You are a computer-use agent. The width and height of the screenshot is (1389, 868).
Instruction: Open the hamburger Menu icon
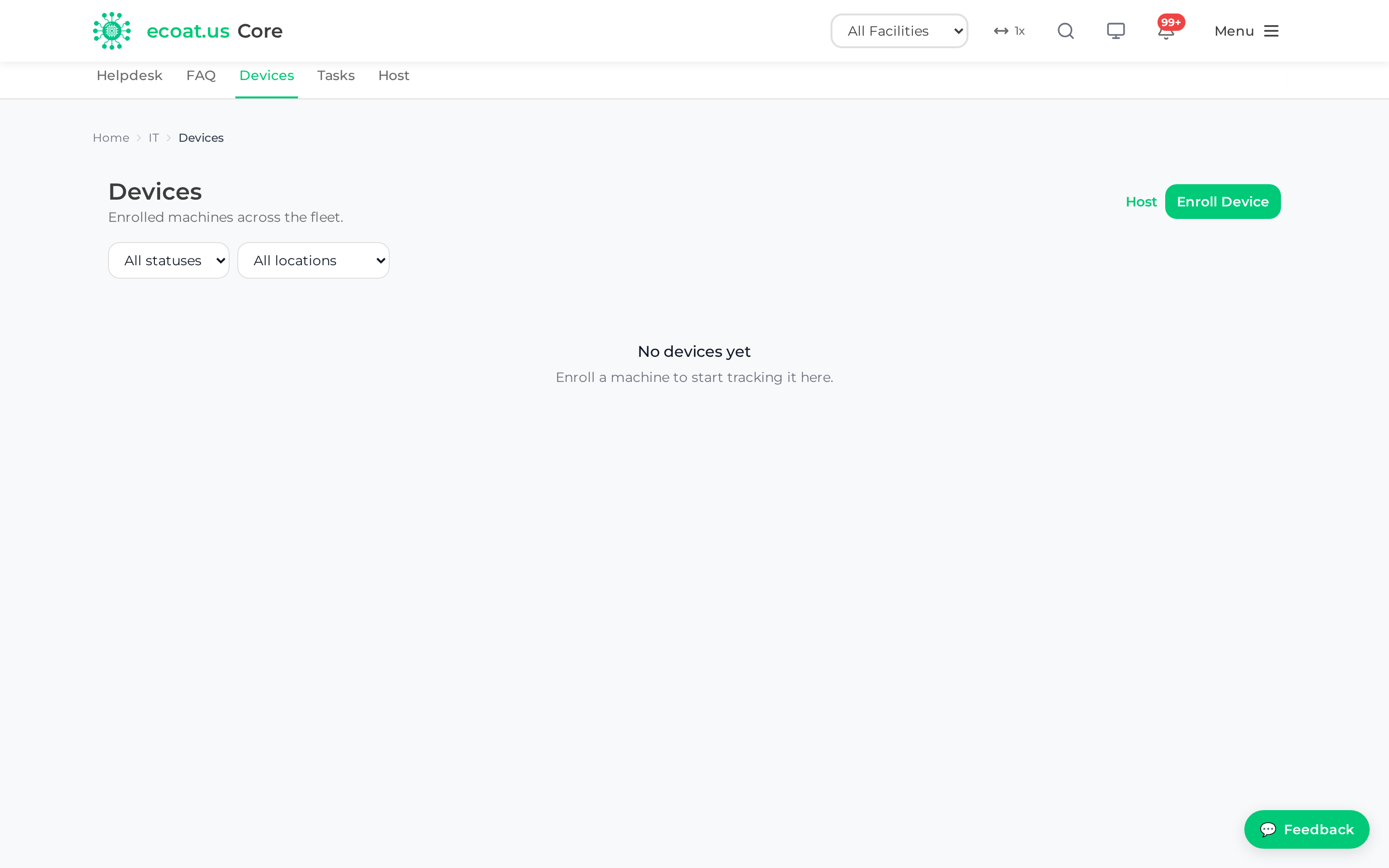pyautogui.click(x=1271, y=31)
